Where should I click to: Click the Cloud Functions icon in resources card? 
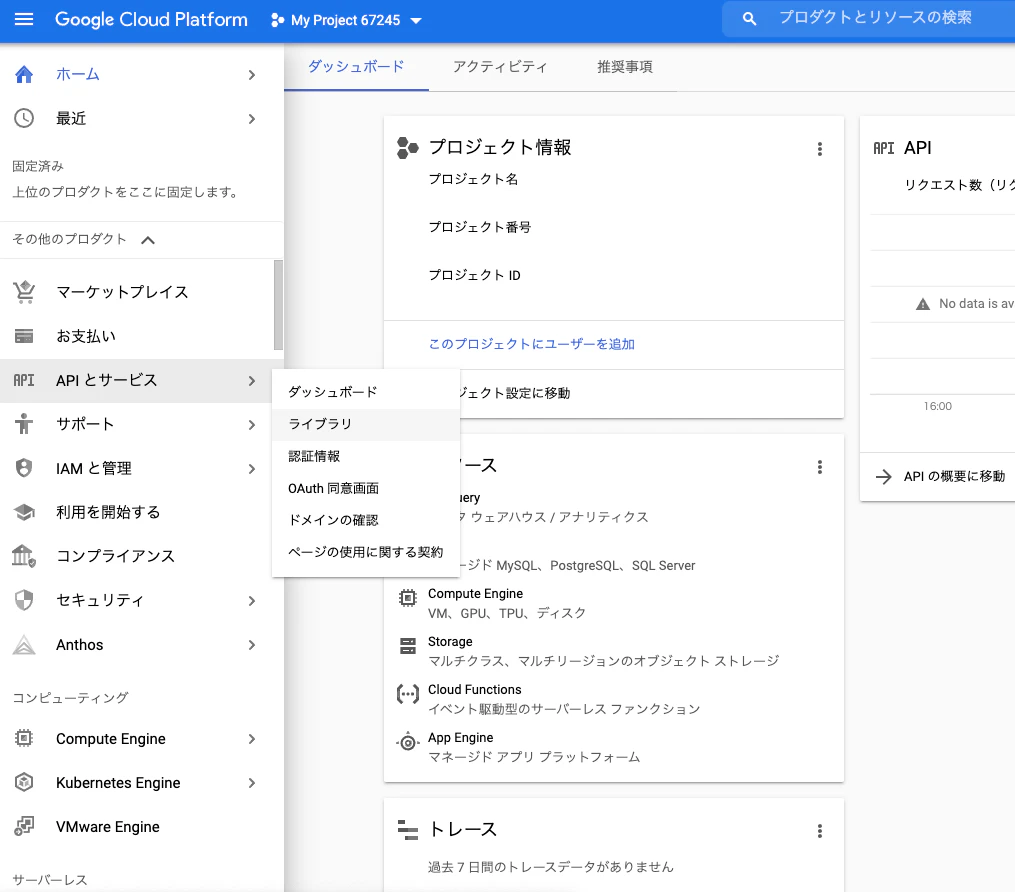408,695
